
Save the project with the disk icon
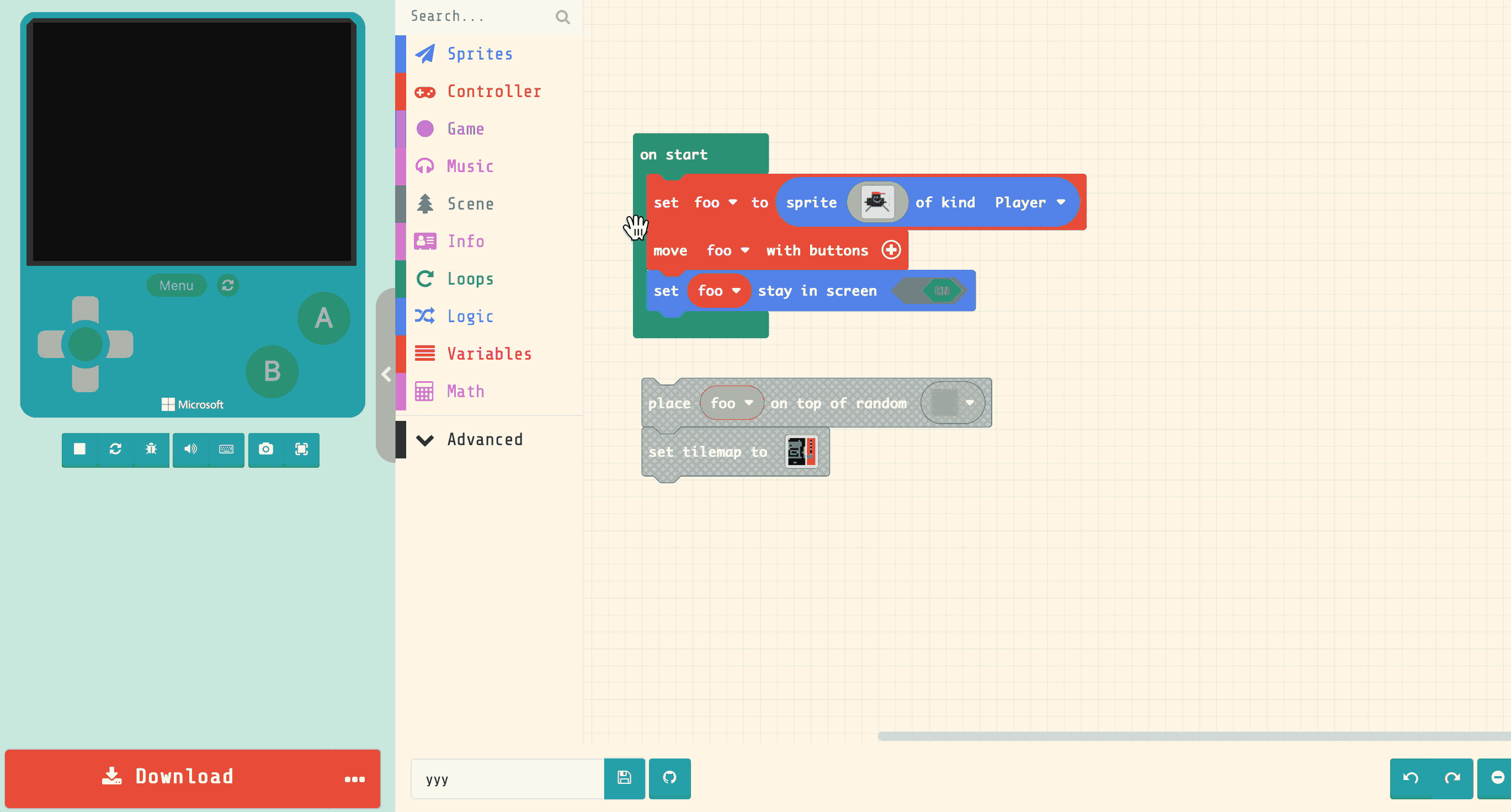624,778
